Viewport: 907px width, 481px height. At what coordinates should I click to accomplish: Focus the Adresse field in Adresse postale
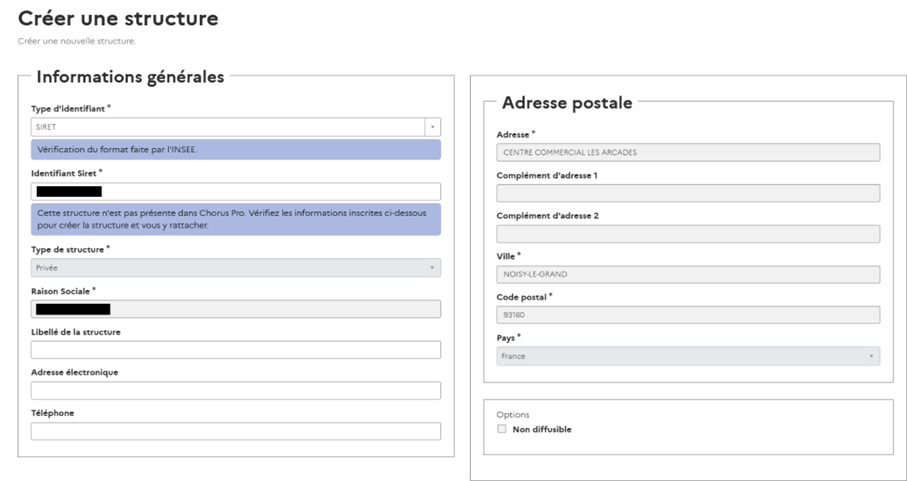688,152
